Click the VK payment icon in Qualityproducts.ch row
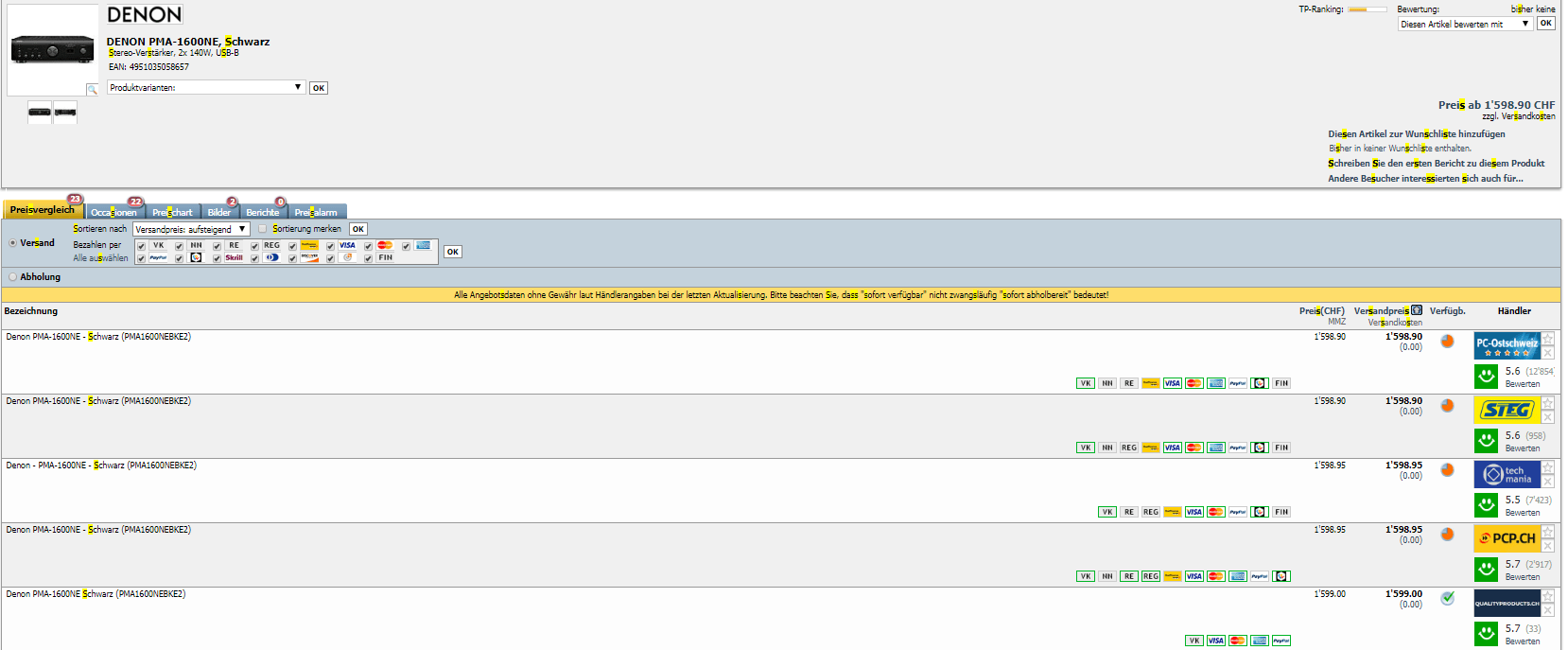Image resolution: width=1568 pixels, height=650 pixels. 1194,641
